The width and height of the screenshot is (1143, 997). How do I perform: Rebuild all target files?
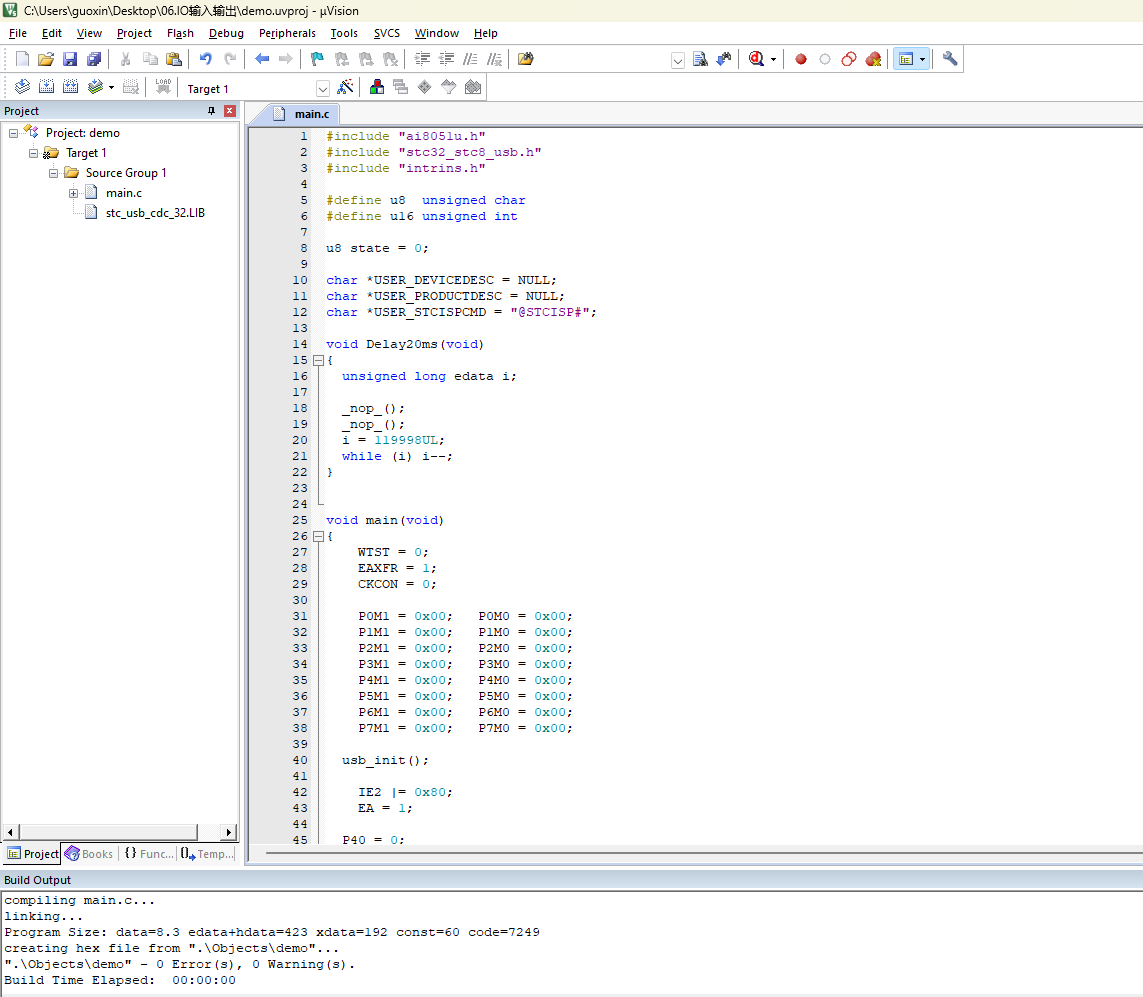click(x=70, y=87)
